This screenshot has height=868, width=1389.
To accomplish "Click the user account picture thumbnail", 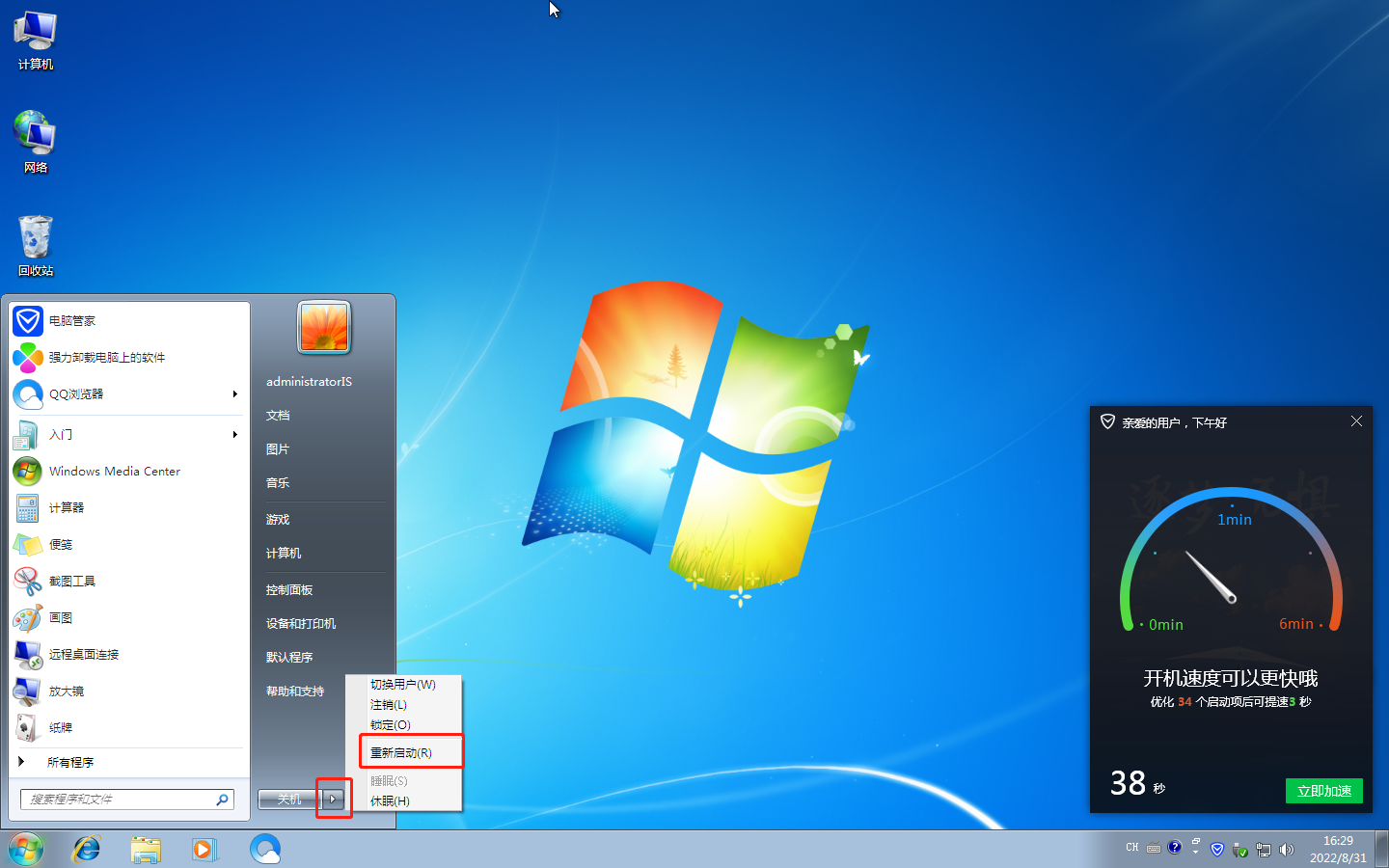I will [x=324, y=327].
